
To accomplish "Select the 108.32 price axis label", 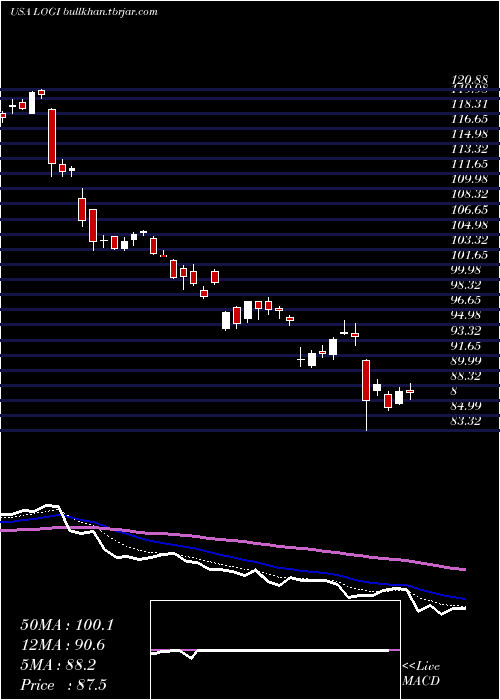I will click(x=470, y=194).
